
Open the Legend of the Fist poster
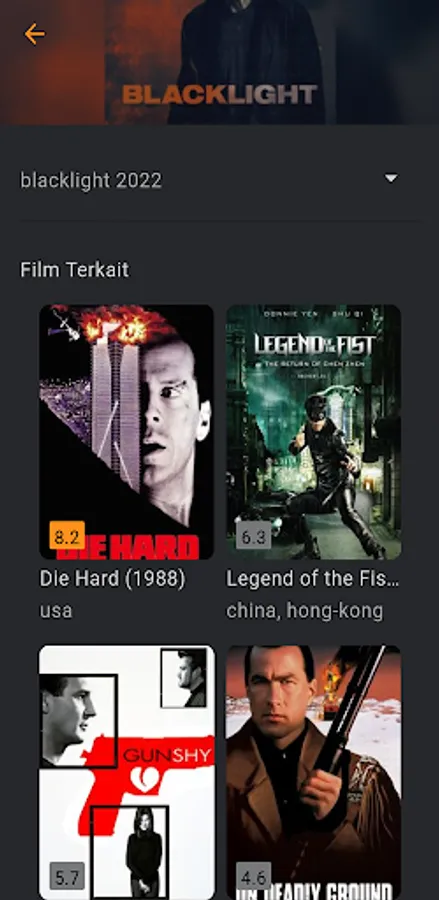(313, 432)
